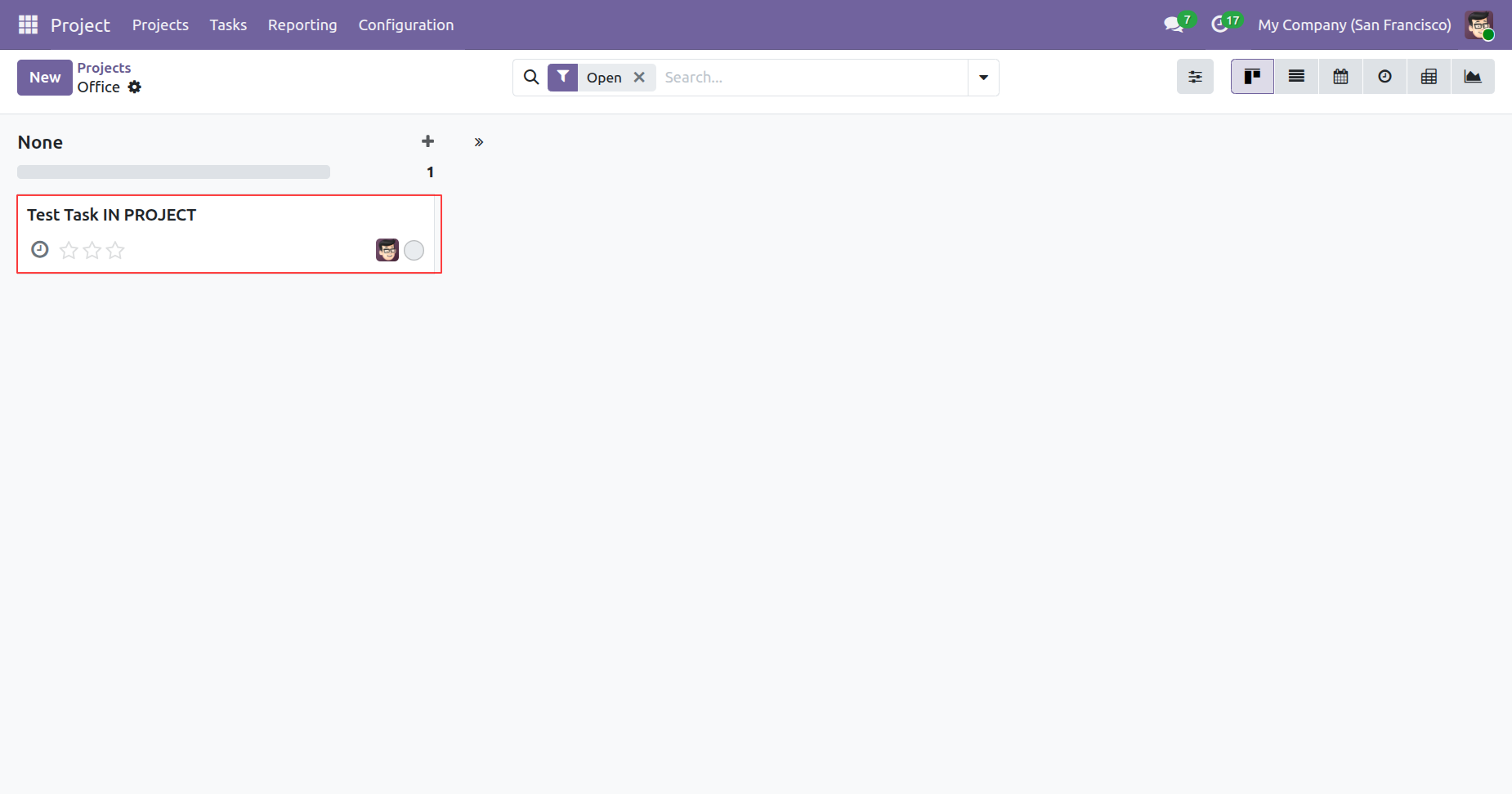Click the None column title
1512x794 pixels.
pos(40,142)
